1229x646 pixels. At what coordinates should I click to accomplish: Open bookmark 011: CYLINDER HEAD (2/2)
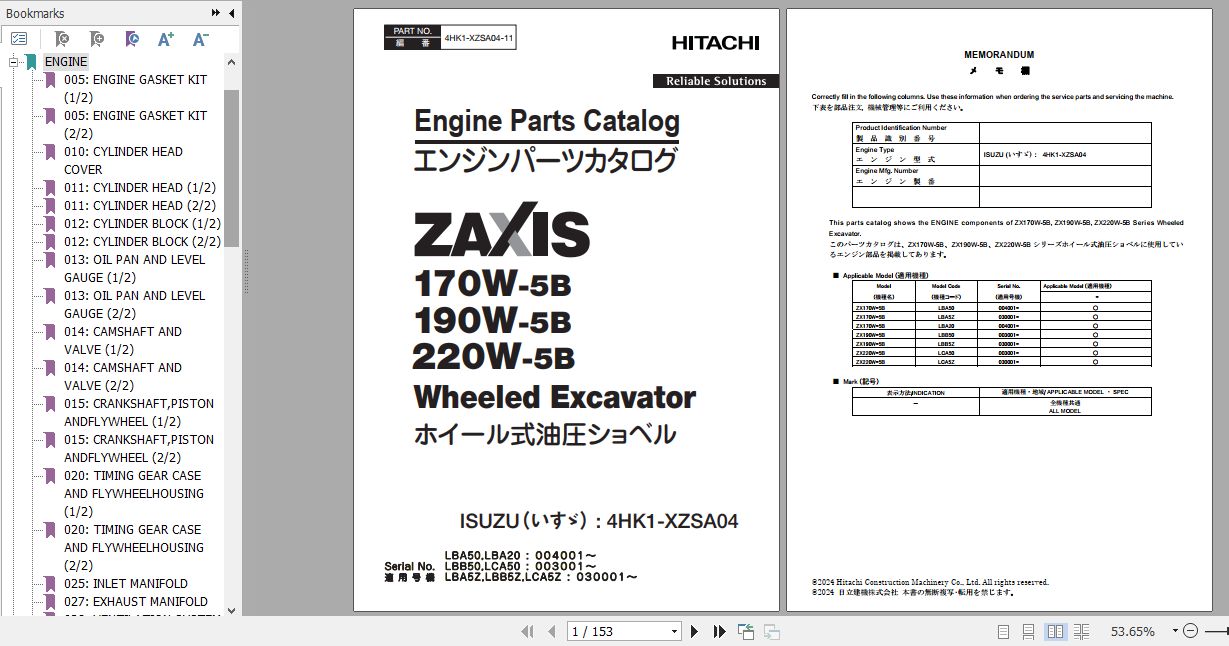[140, 206]
